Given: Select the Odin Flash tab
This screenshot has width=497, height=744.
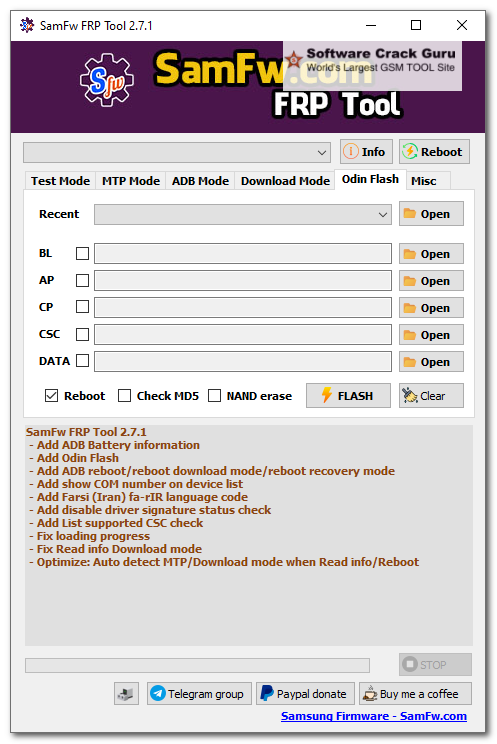Looking at the screenshot, I should click(x=370, y=179).
